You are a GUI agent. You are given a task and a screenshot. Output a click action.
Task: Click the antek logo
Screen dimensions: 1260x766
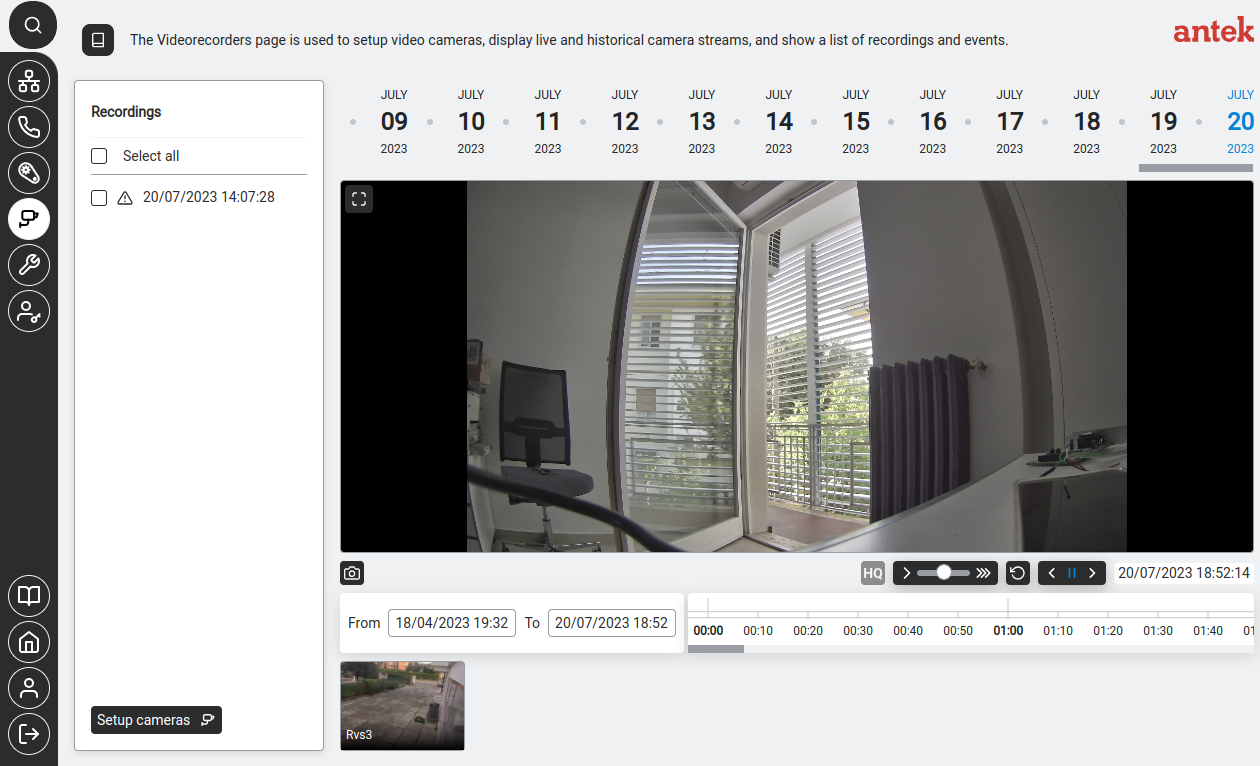[1214, 31]
